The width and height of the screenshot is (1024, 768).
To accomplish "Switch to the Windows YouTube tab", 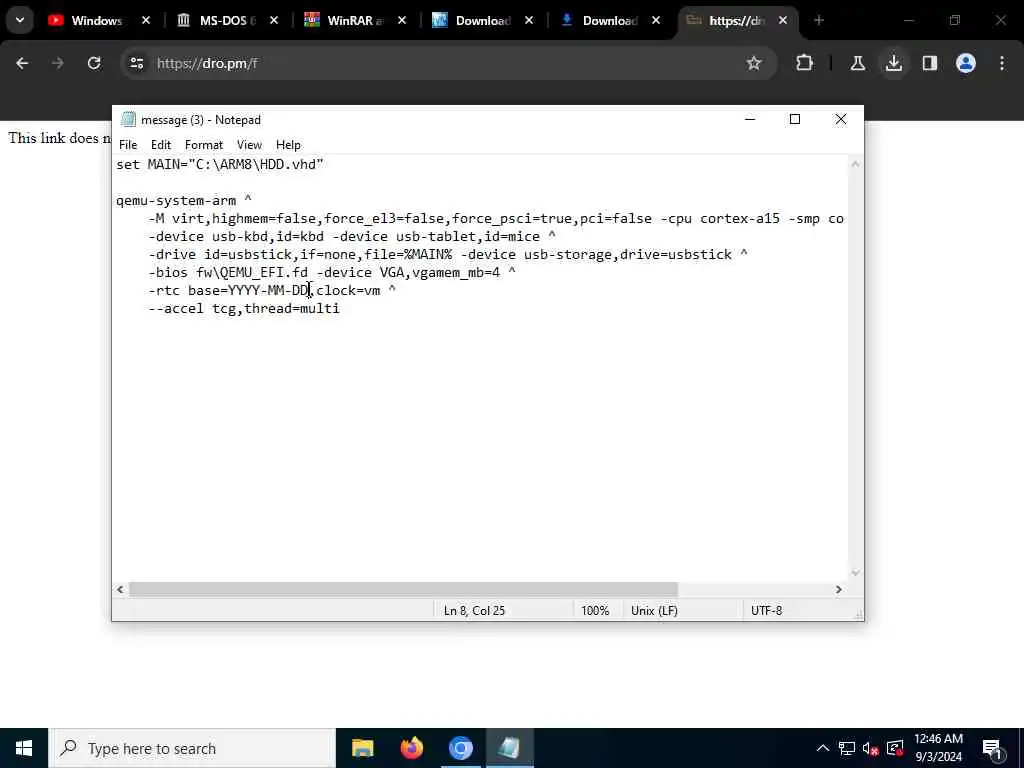I will pos(98,20).
